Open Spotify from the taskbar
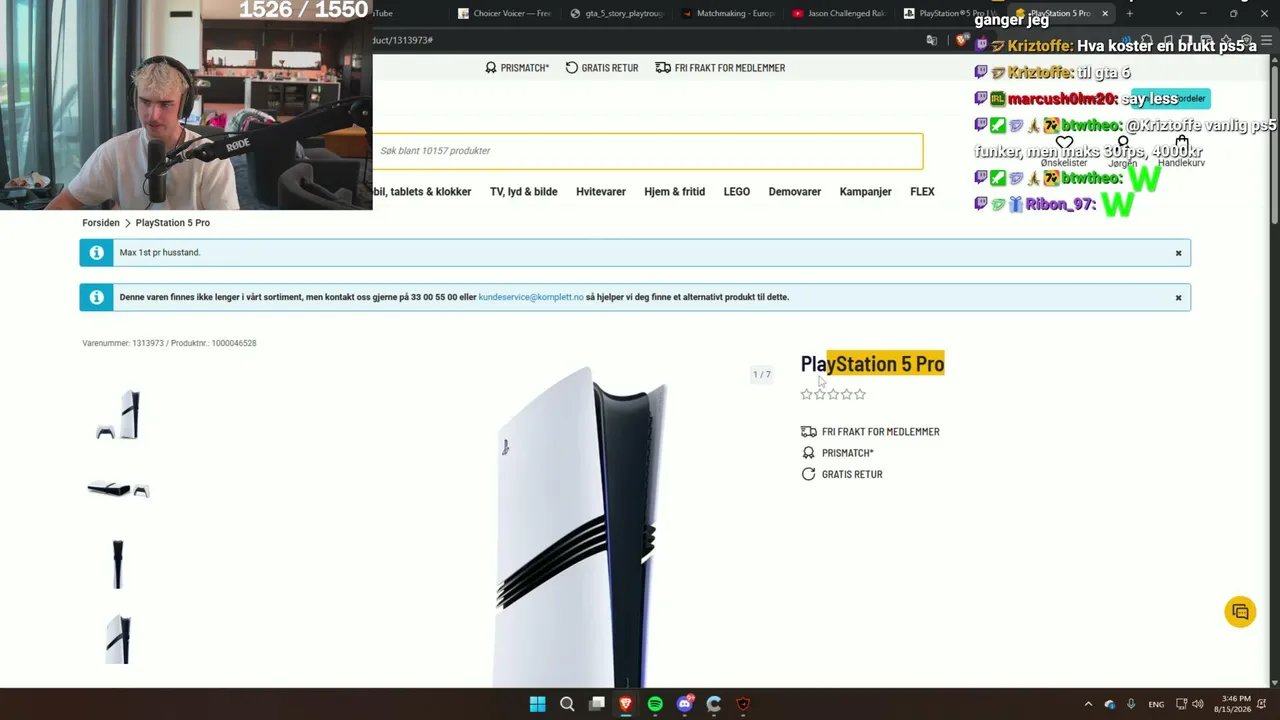1280x720 pixels. point(655,704)
